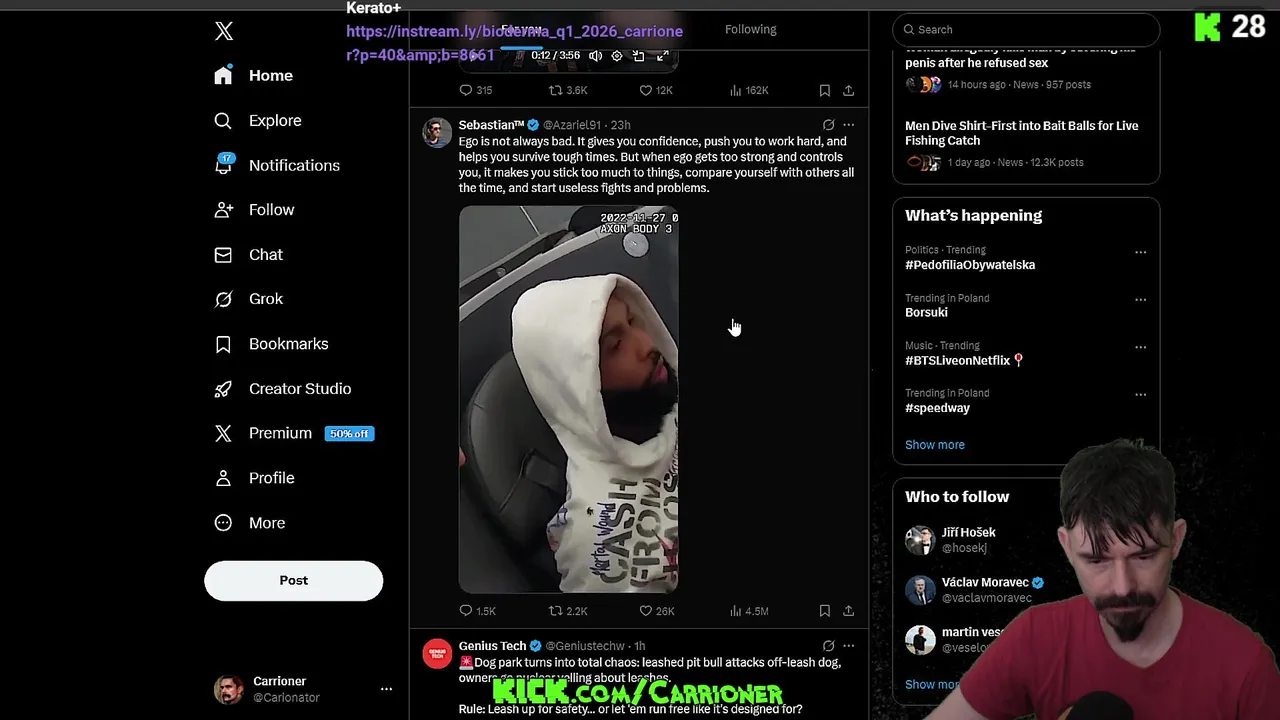Reply to Sebastian's post with 1.5K comments

tap(477, 611)
